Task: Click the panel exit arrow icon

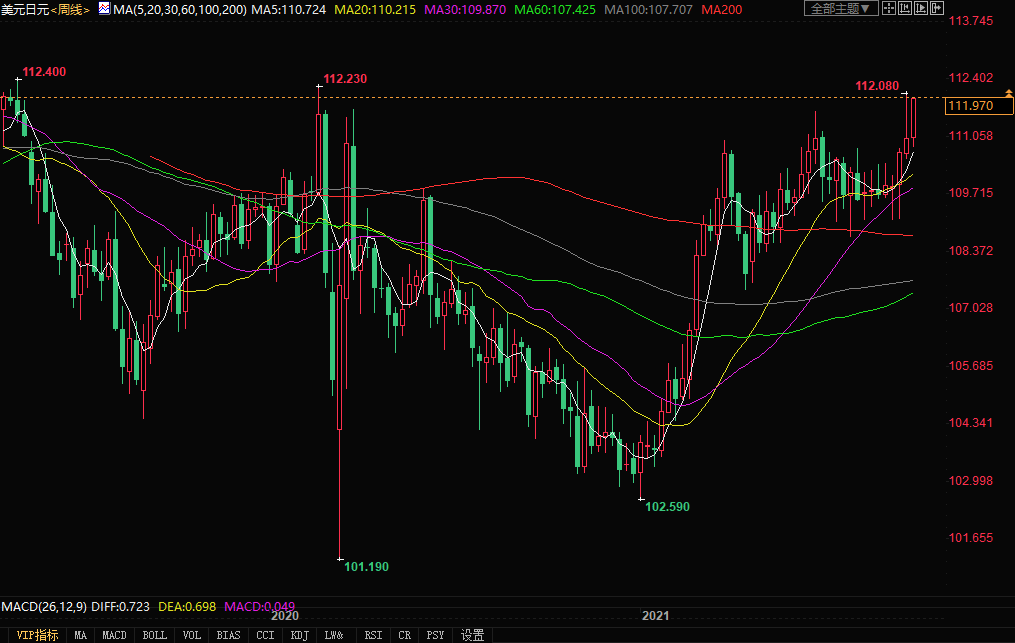Action: (937, 8)
